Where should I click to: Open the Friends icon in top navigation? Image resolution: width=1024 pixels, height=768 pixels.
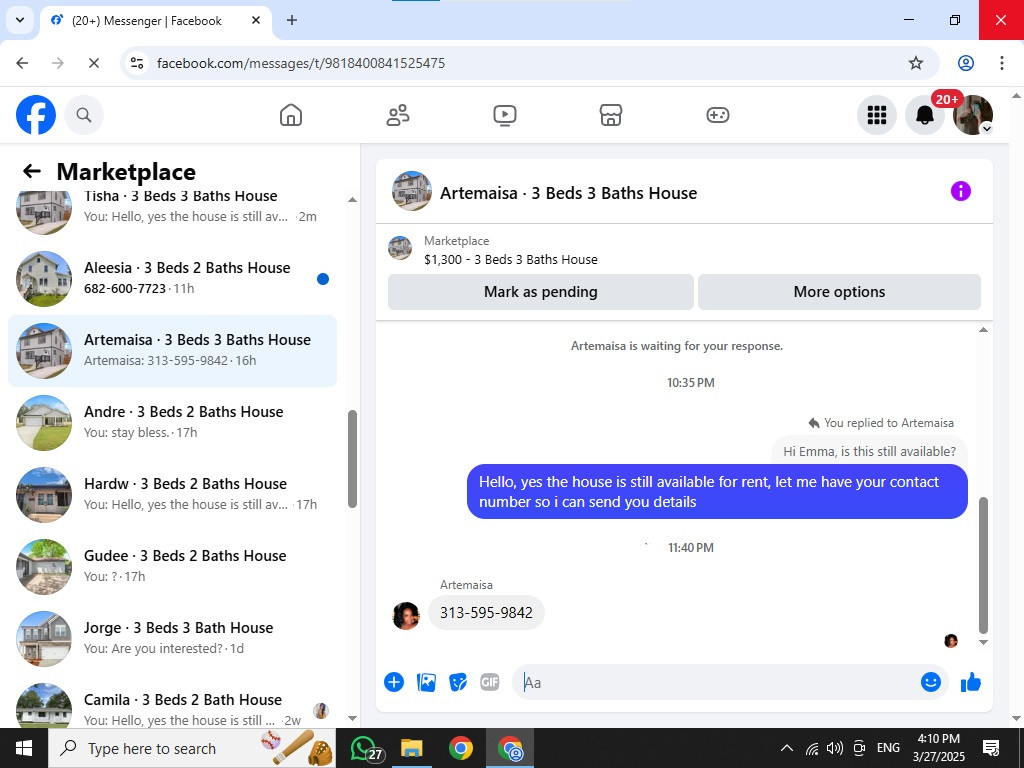coord(398,115)
